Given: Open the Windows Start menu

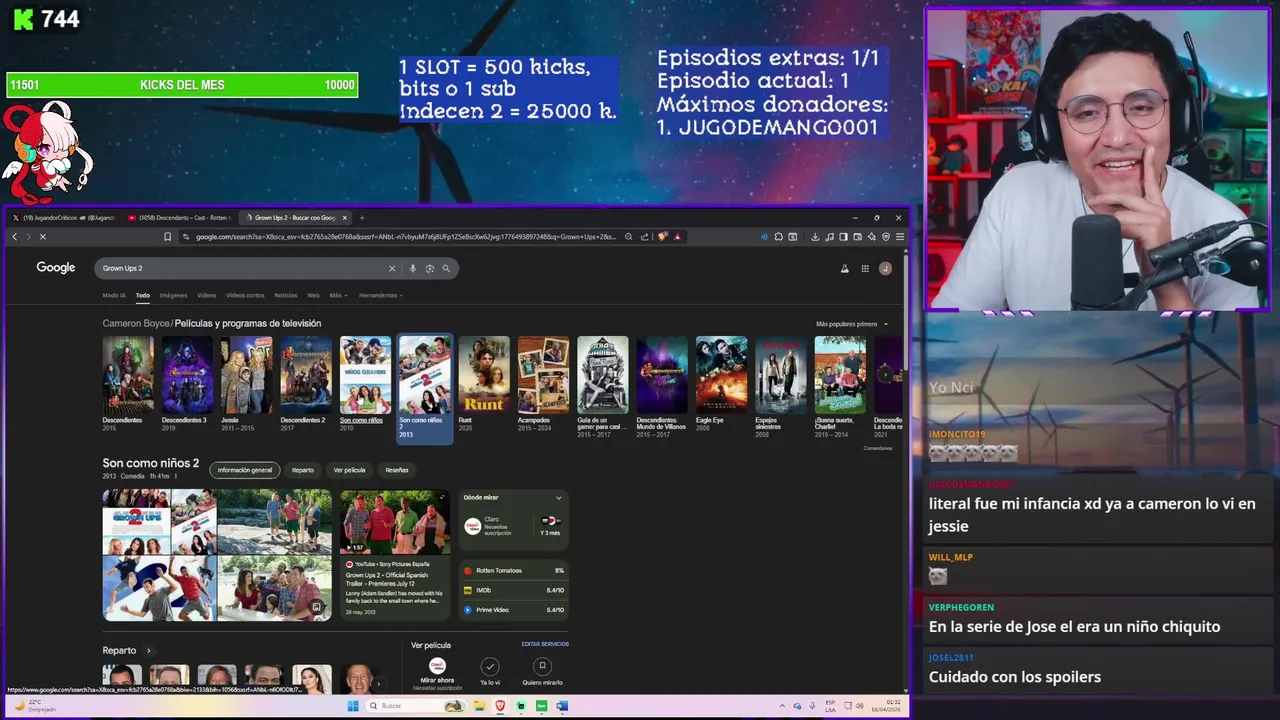Looking at the screenshot, I should click(353, 706).
